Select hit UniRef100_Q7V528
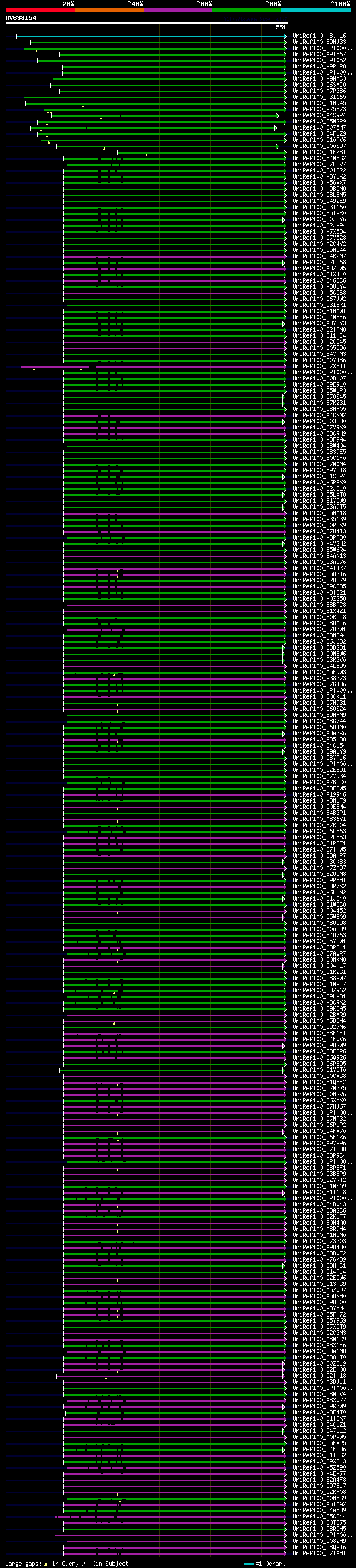This screenshot has width=356, height=1568. pos(319,238)
